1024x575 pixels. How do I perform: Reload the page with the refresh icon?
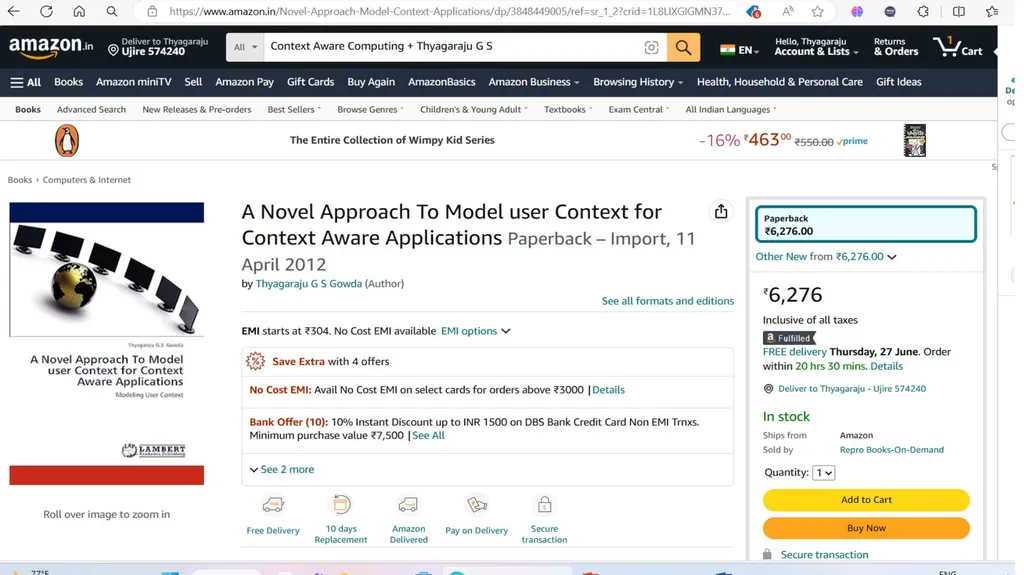[x=46, y=11]
